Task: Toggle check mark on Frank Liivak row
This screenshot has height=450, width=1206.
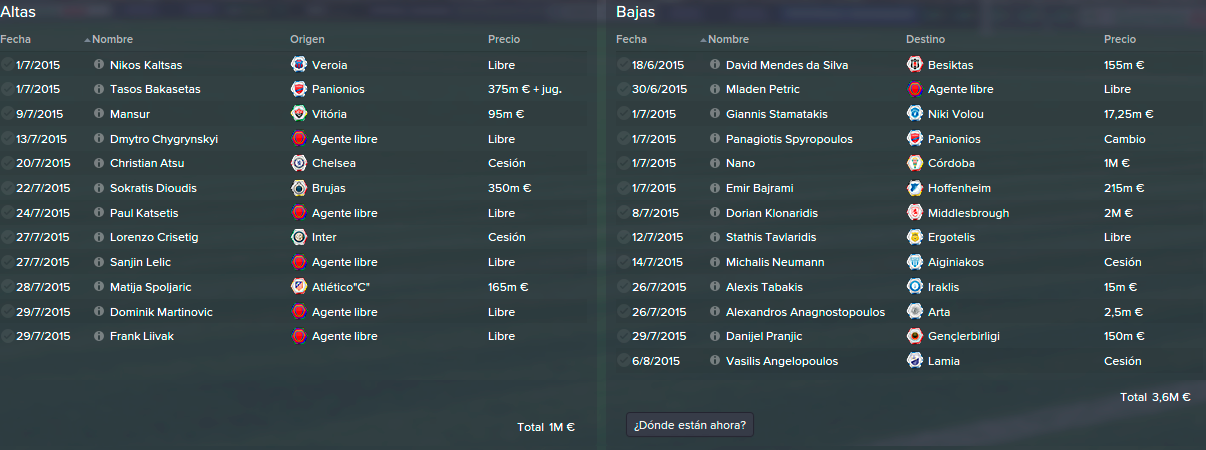Action: [8, 336]
